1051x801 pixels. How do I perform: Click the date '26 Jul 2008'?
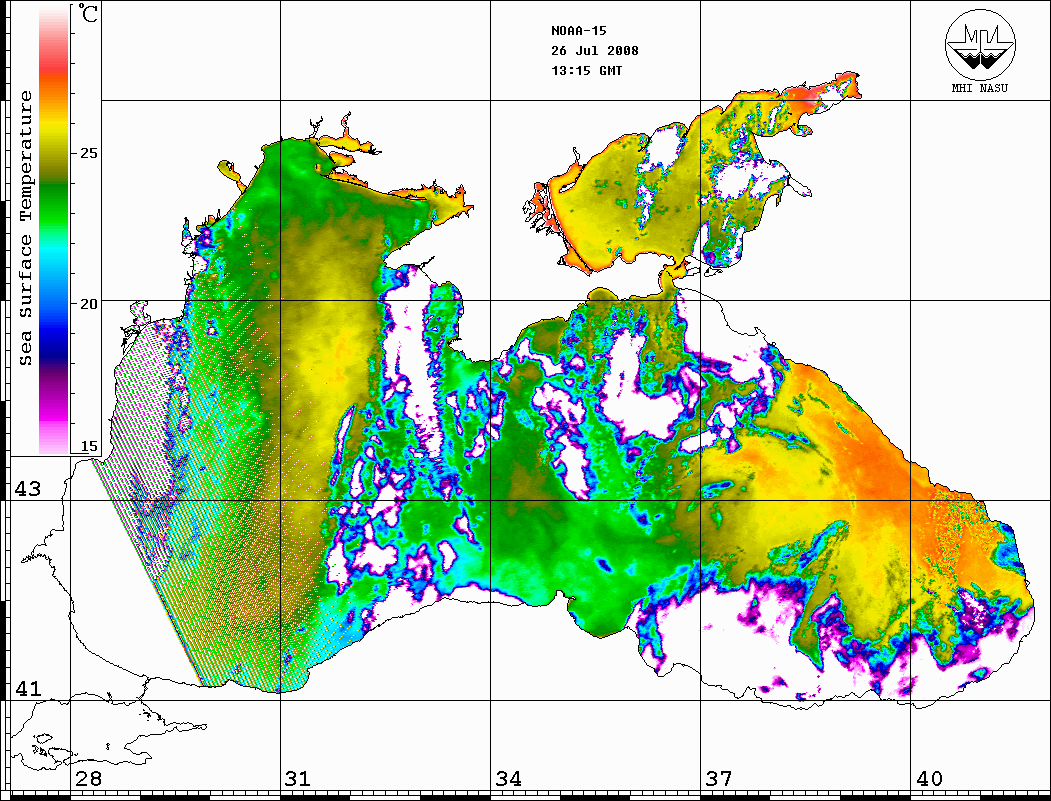pos(595,50)
